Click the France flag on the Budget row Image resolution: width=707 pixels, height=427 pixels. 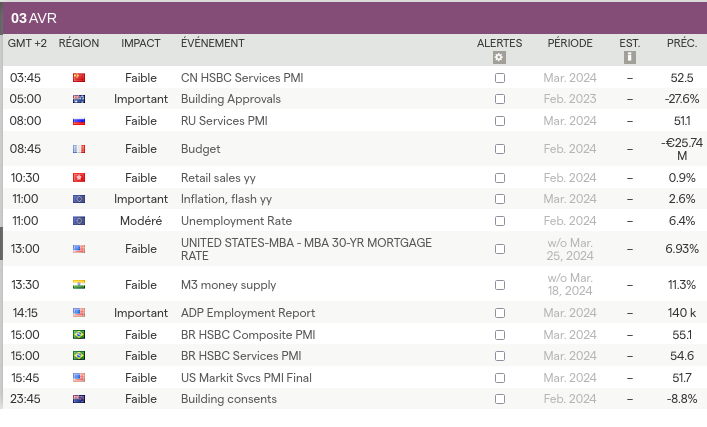(x=79, y=149)
